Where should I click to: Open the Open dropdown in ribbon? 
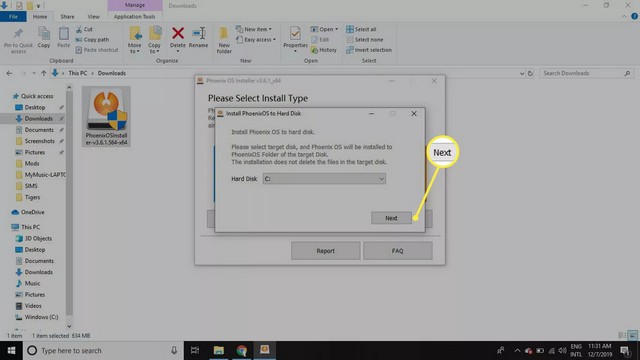pos(324,29)
